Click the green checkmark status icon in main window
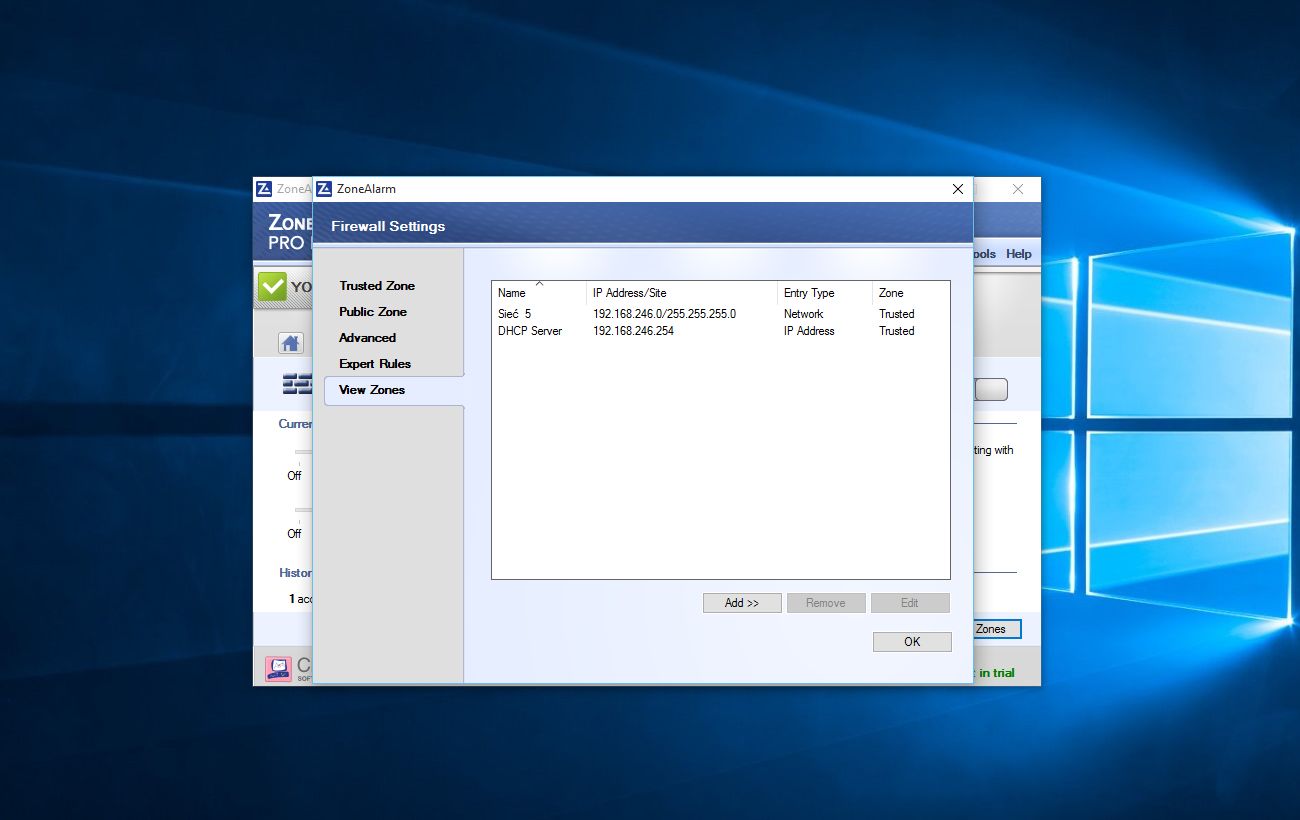Screen dimensions: 1300x820 272,287
